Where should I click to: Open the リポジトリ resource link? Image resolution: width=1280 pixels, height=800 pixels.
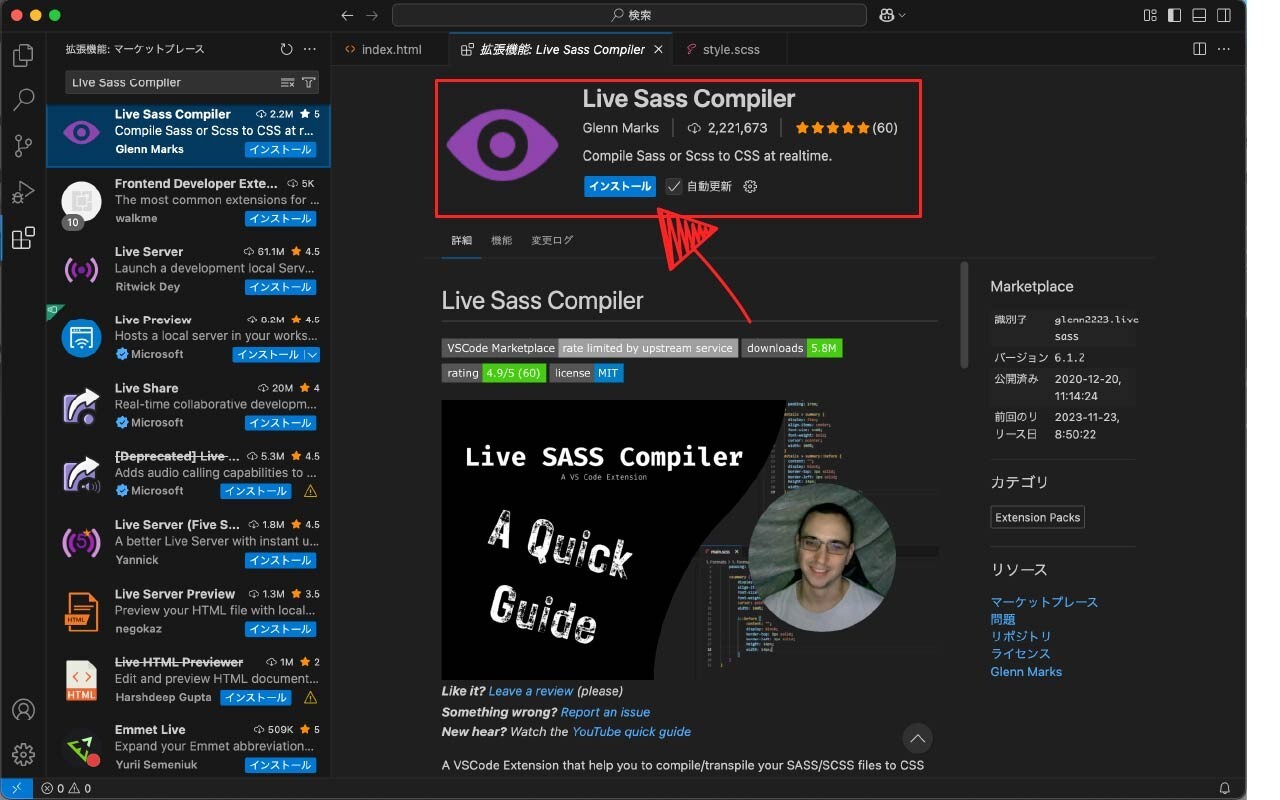(x=1021, y=636)
